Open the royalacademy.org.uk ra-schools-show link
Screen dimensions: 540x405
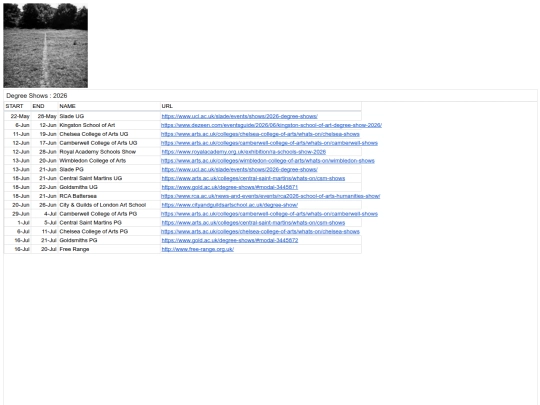coord(243,152)
